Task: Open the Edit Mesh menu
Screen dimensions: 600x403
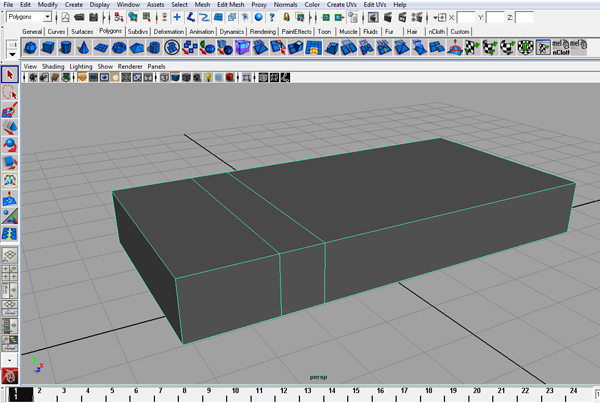Action: point(230,5)
